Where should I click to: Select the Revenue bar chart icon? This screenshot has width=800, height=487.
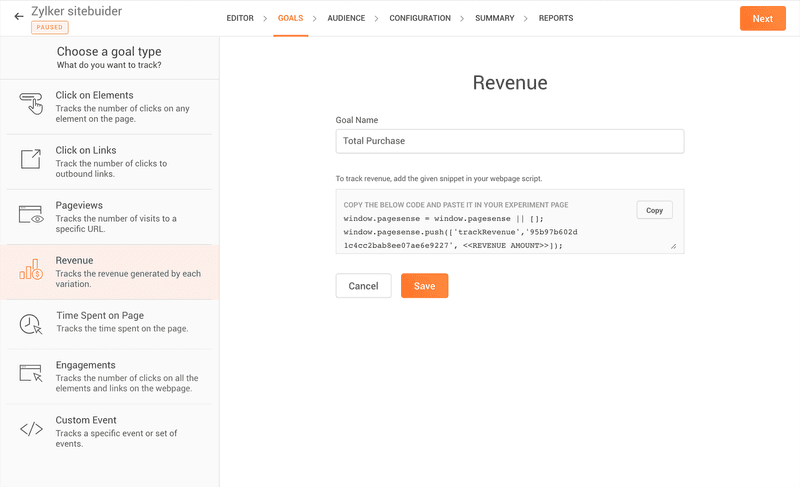click(x=32, y=271)
